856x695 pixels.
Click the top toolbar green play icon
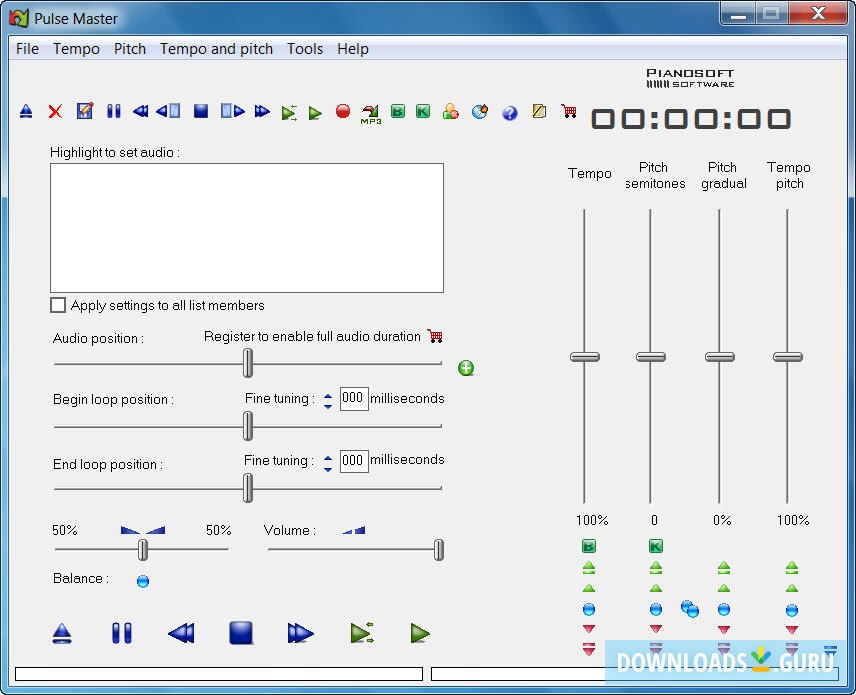coord(315,113)
